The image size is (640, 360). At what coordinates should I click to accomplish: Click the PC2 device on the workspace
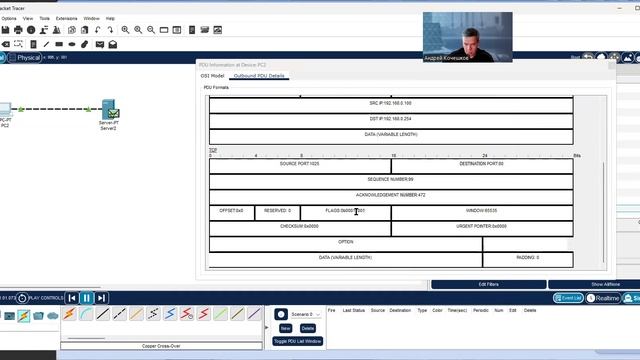point(5,109)
